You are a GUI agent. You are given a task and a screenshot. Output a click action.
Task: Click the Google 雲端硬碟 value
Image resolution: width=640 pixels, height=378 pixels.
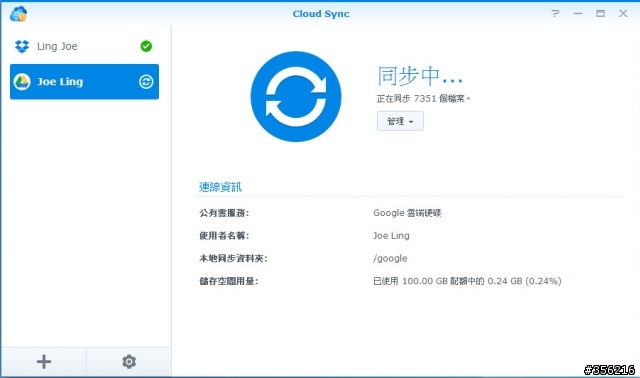pos(407,213)
